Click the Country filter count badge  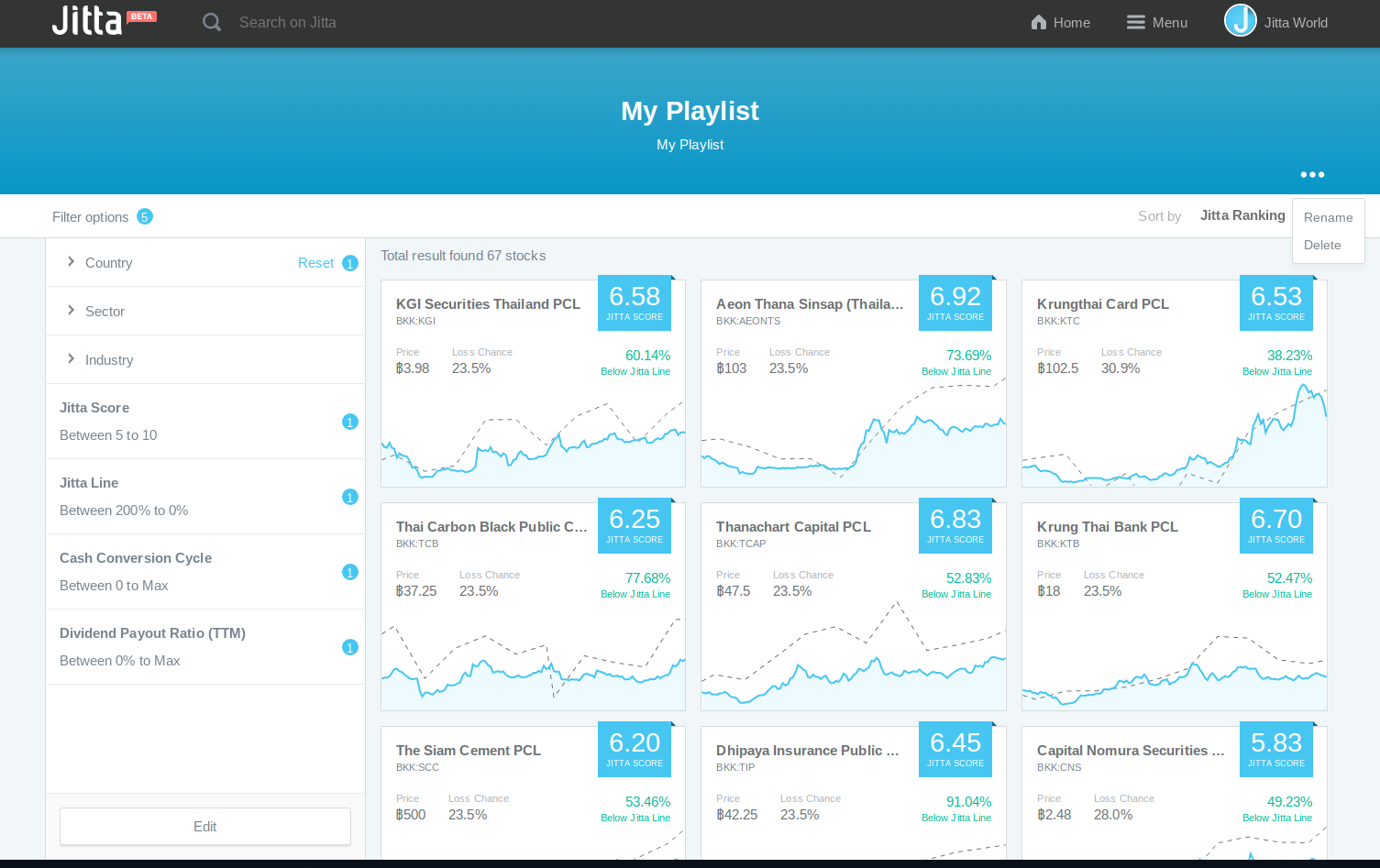(x=349, y=263)
